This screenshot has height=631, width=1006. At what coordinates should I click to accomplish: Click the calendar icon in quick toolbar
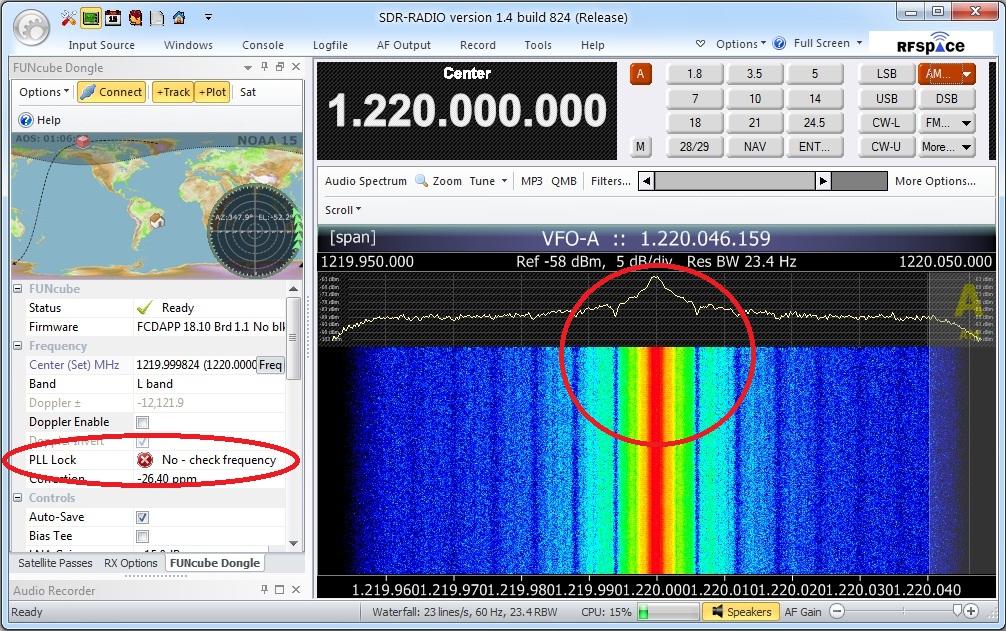(x=112, y=18)
